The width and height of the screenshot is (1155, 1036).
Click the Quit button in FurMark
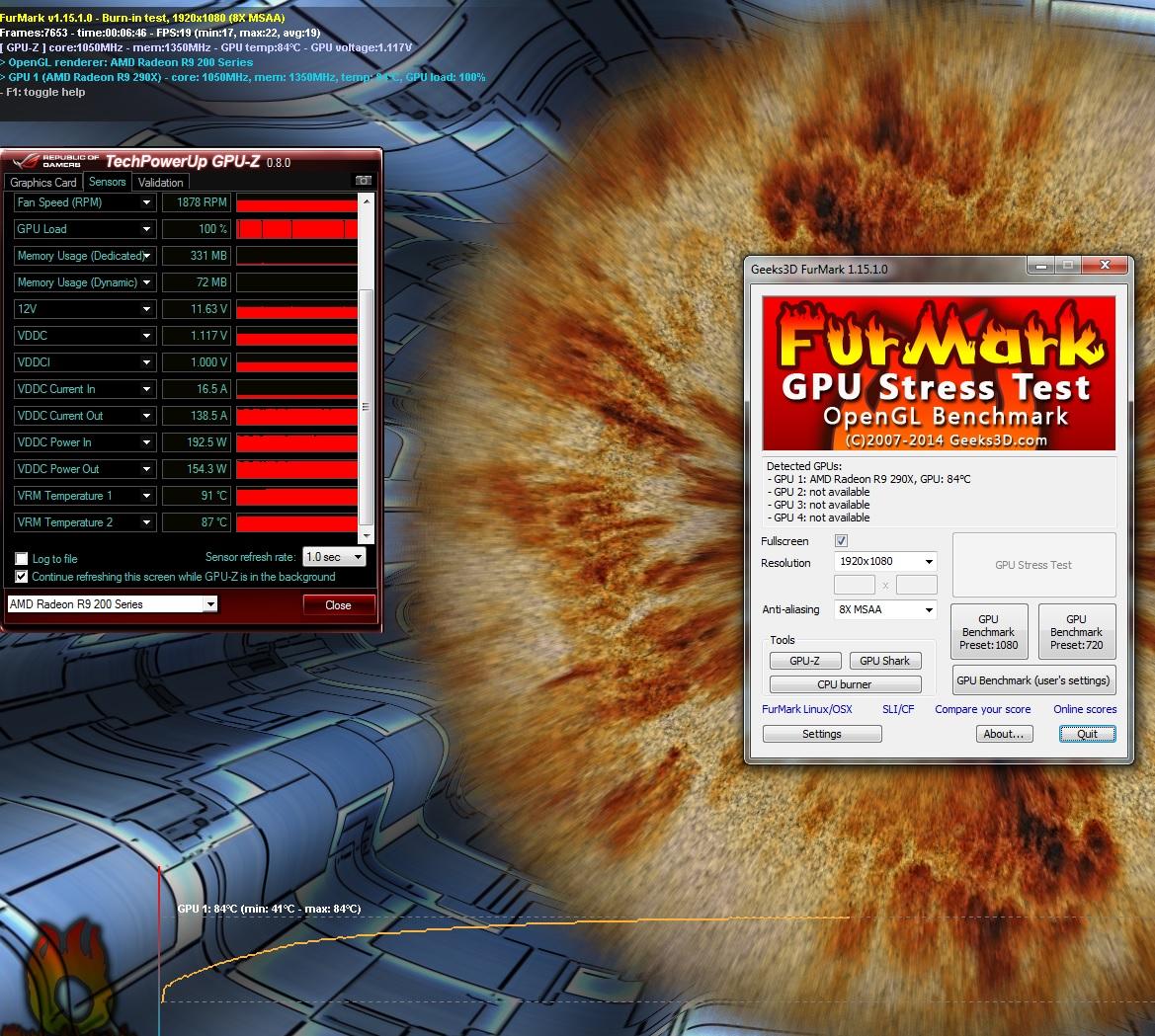tap(1087, 734)
